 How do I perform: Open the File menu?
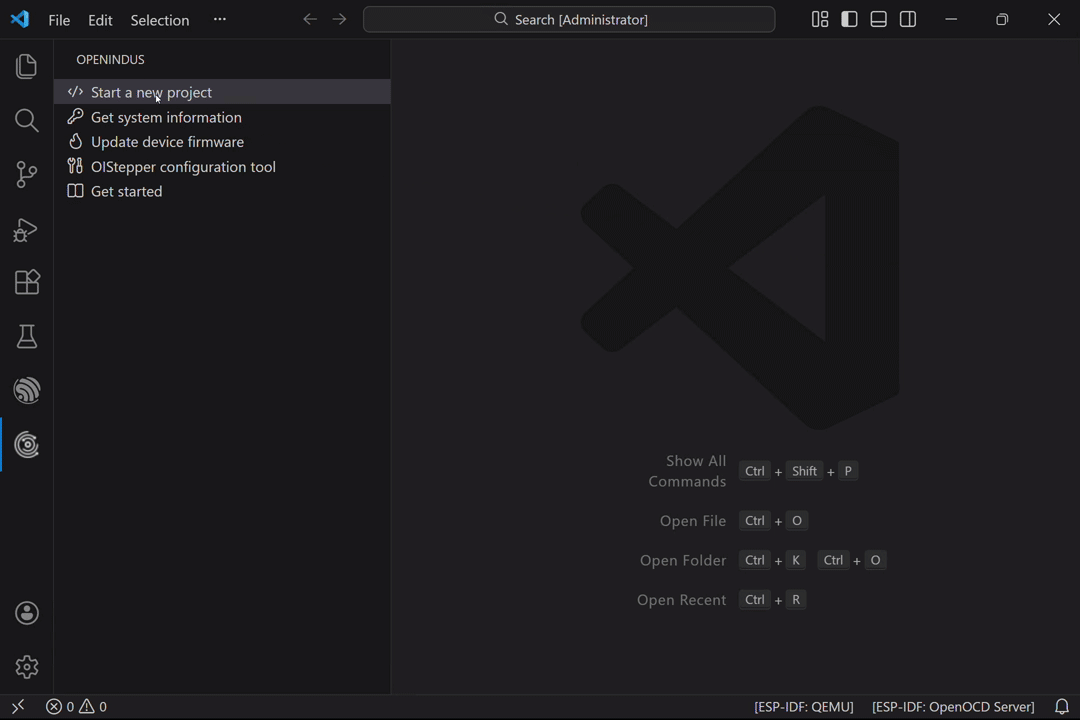pyautogui.click(x=59, y=20)
